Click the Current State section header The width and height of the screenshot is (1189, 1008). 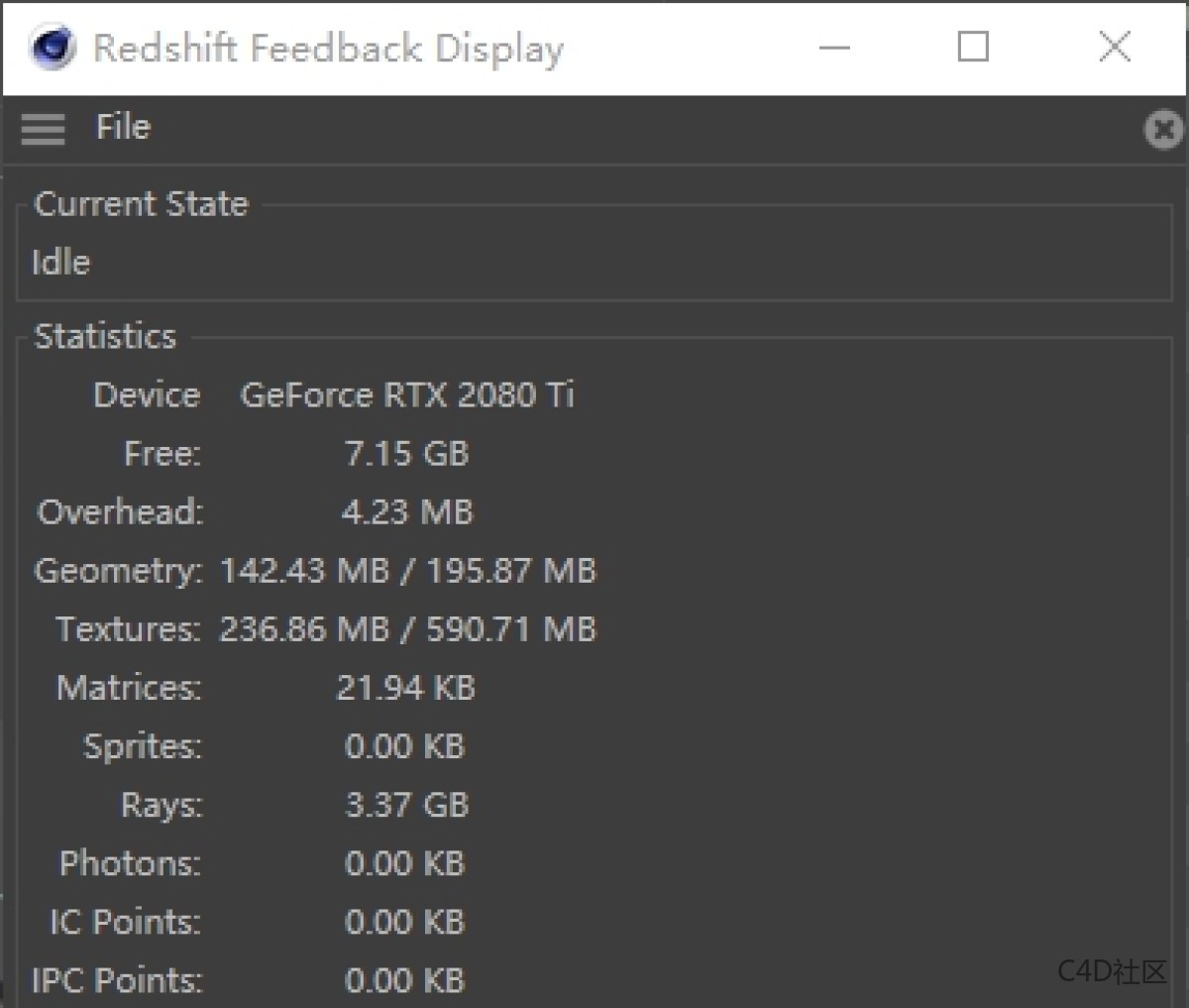[140, 203]
